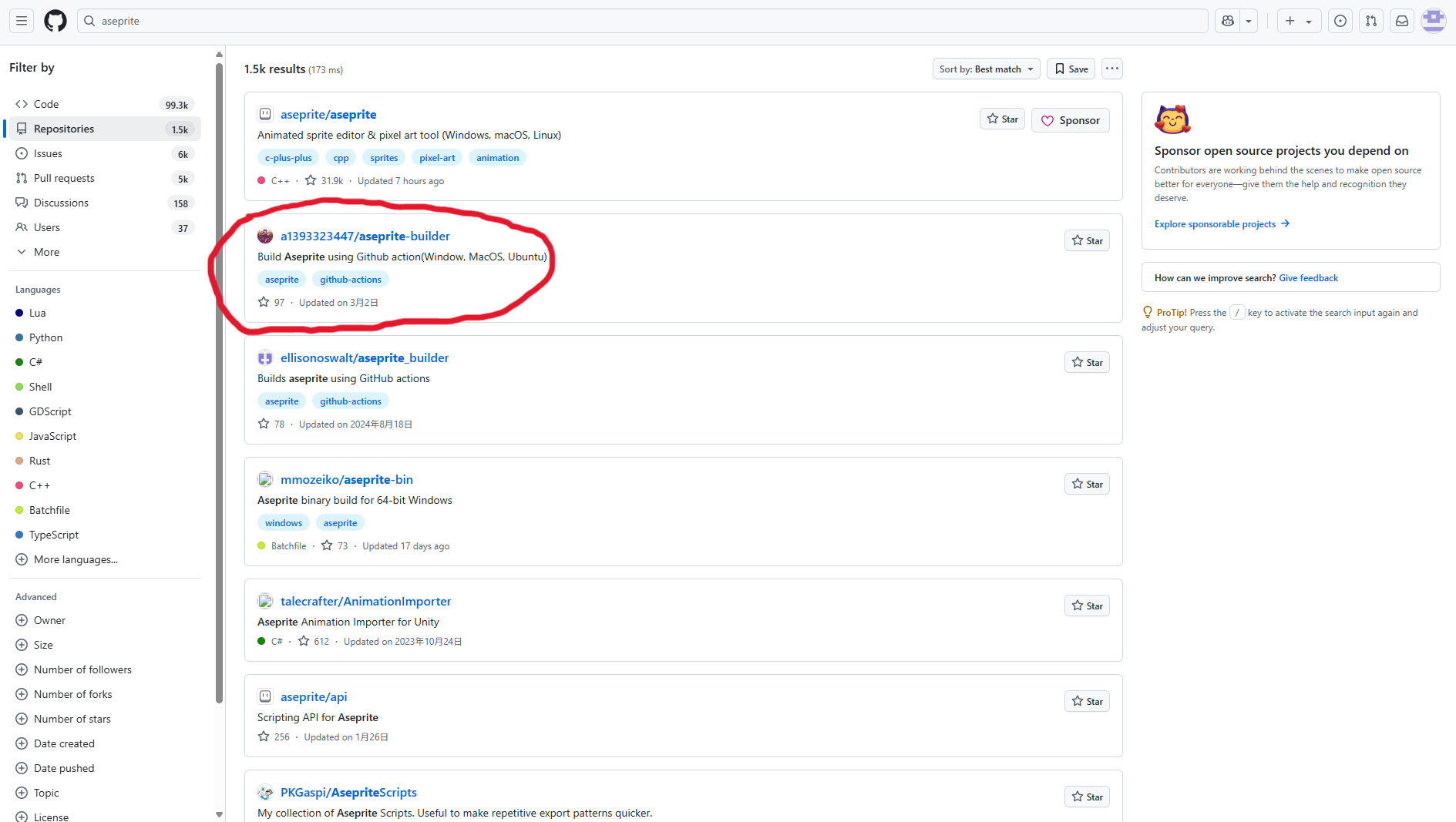Click the sidebar scroll down arrow

click(219, 814)
